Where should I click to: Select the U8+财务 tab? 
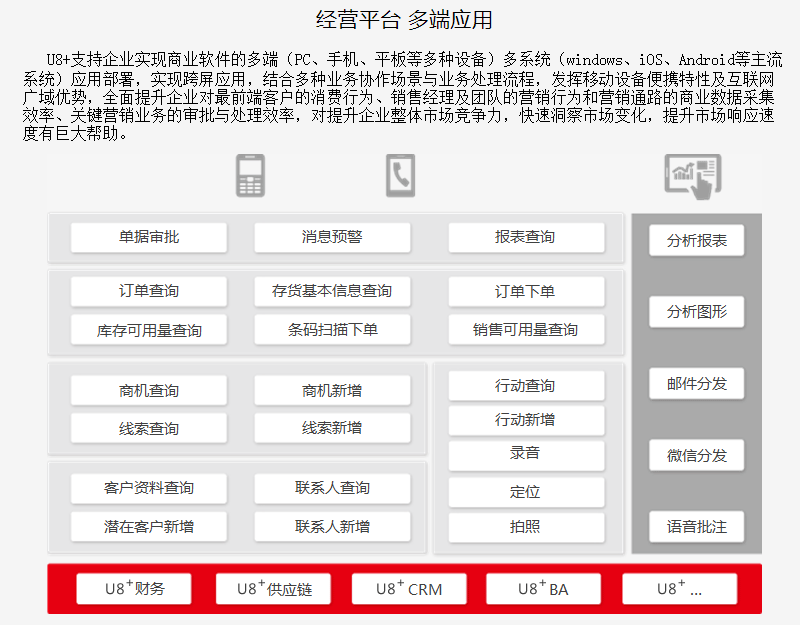134,589
